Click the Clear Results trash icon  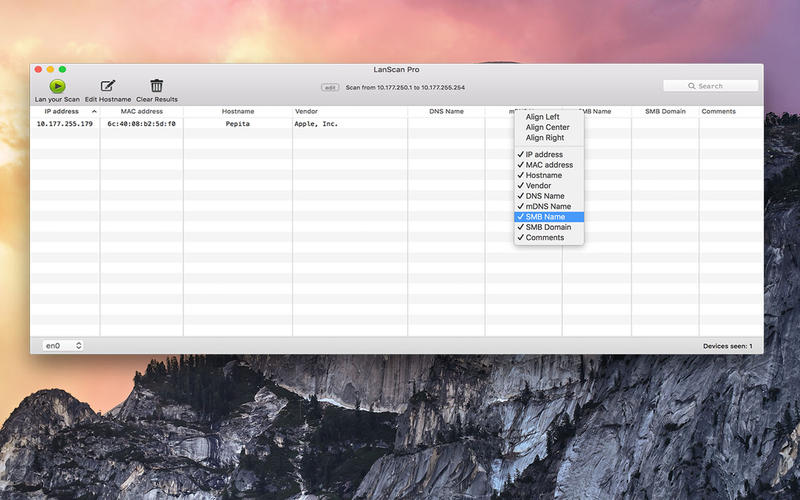coord(157,86)
